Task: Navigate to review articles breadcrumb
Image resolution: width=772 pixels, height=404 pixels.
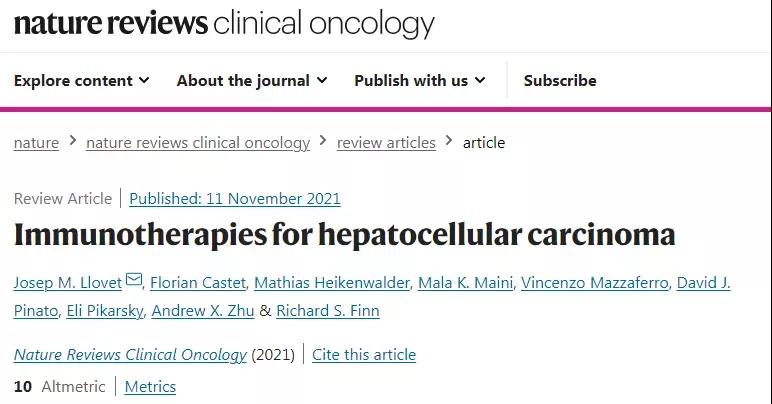Action: click(386, 143)
